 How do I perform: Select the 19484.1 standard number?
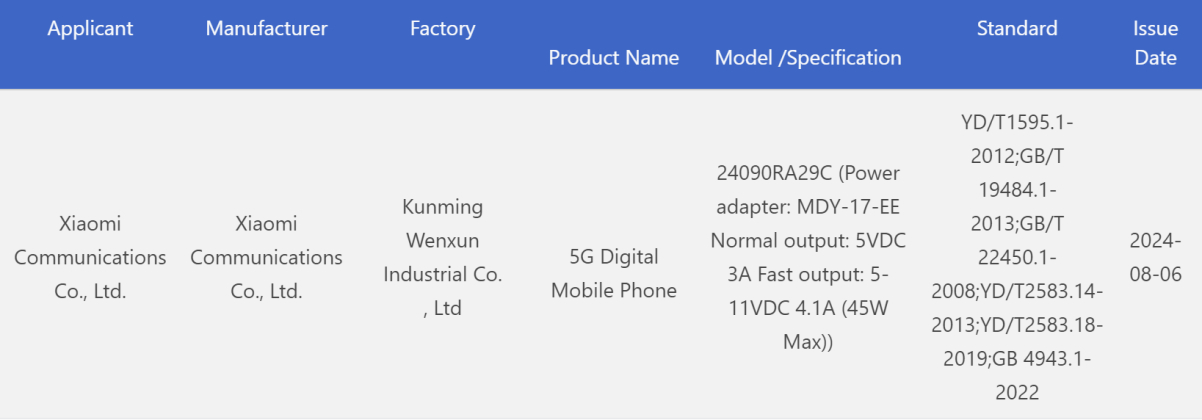pos(1016,190)
